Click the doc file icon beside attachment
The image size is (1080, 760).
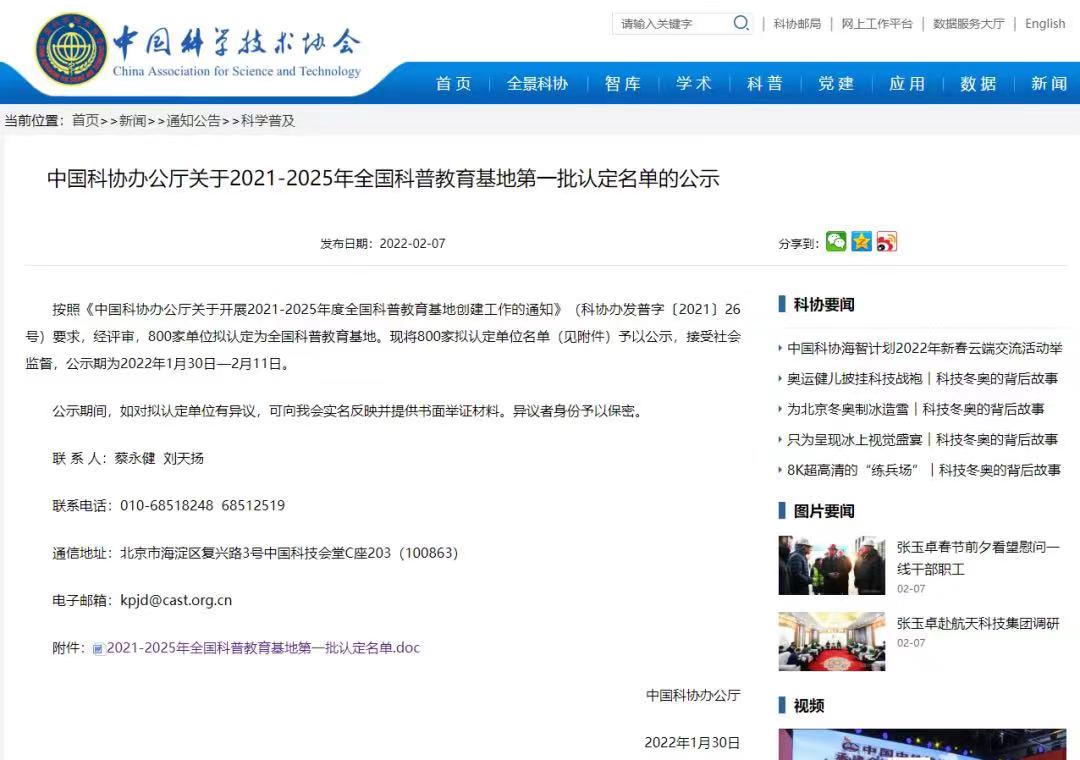tap(98, 648)
